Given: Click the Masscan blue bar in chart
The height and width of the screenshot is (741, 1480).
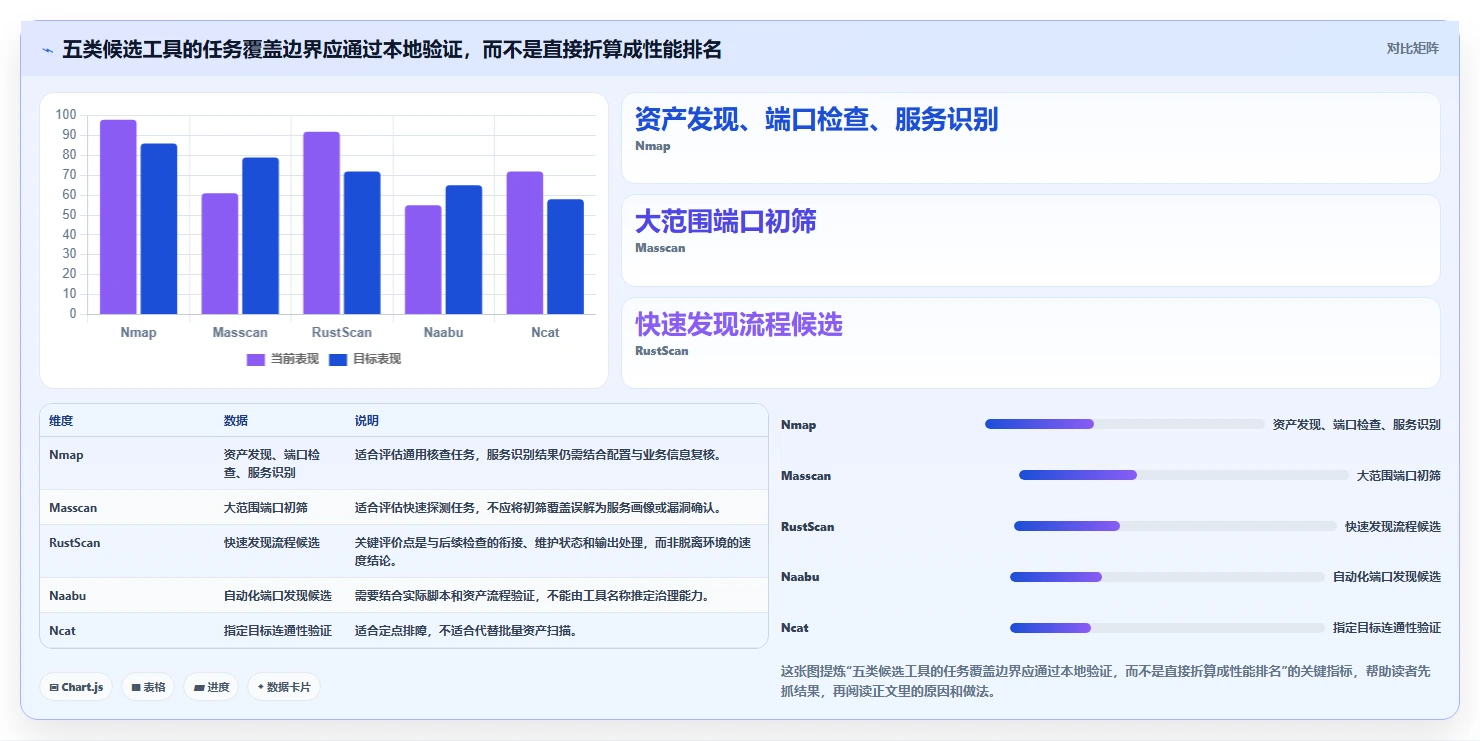Looking at the screenshot, I should (260, 236).
